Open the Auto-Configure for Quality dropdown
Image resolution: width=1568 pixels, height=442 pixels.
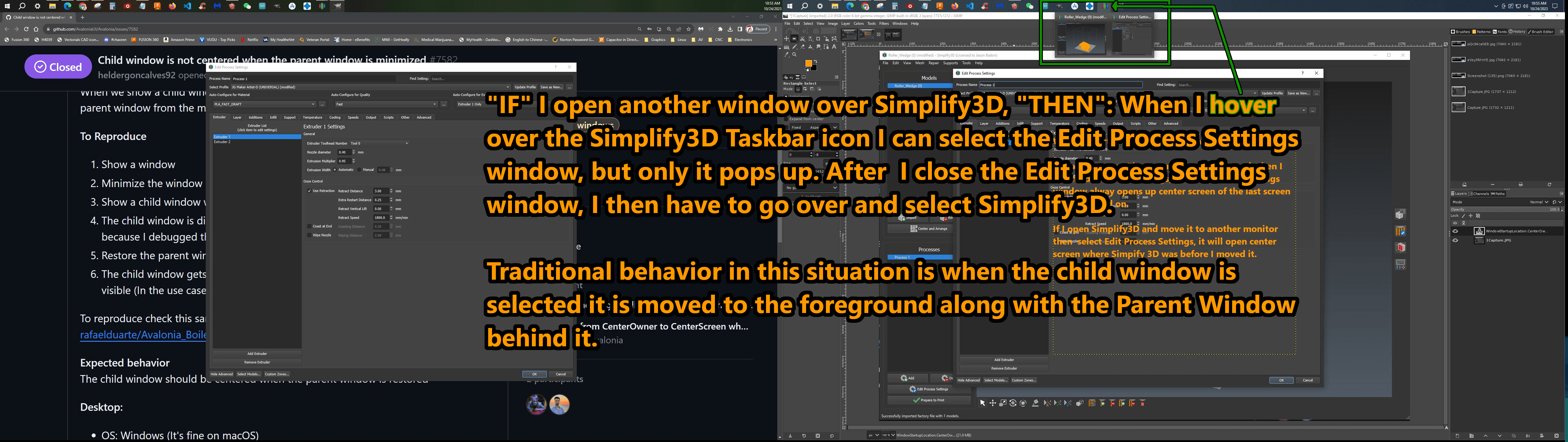[386, 104]
